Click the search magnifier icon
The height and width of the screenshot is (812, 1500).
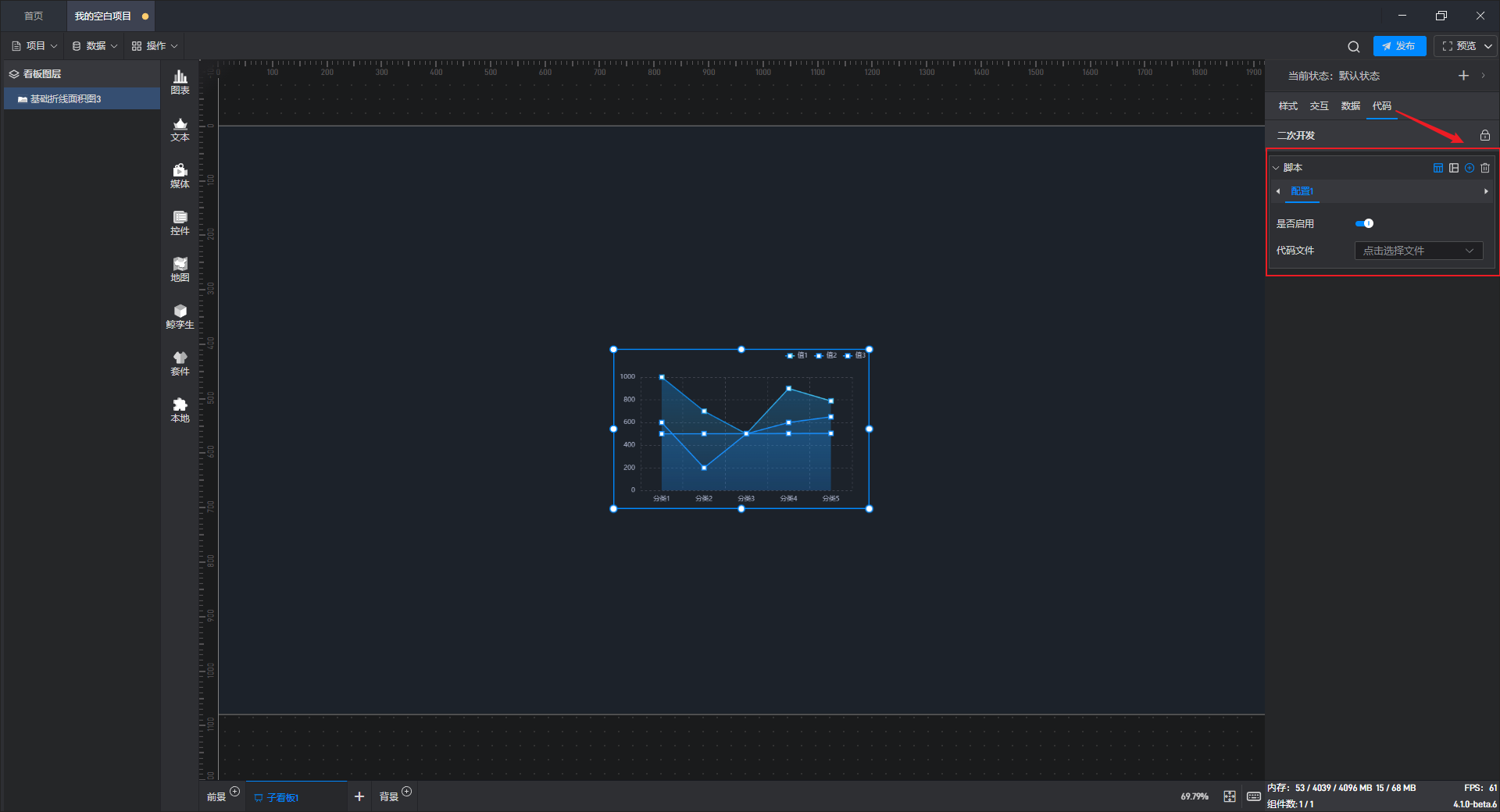click(x=1354, y=46)
